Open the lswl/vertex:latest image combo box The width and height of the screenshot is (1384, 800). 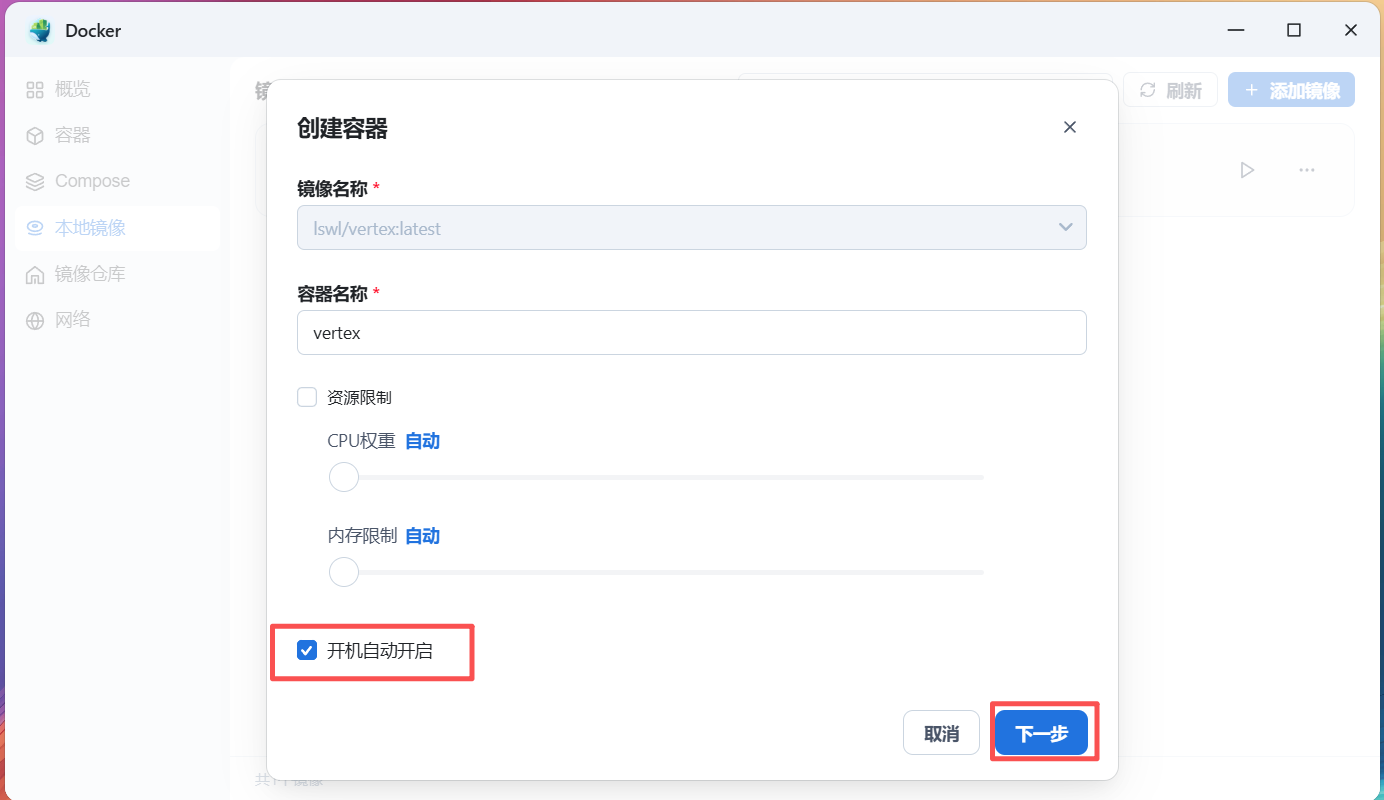click(x=680, y=228)
